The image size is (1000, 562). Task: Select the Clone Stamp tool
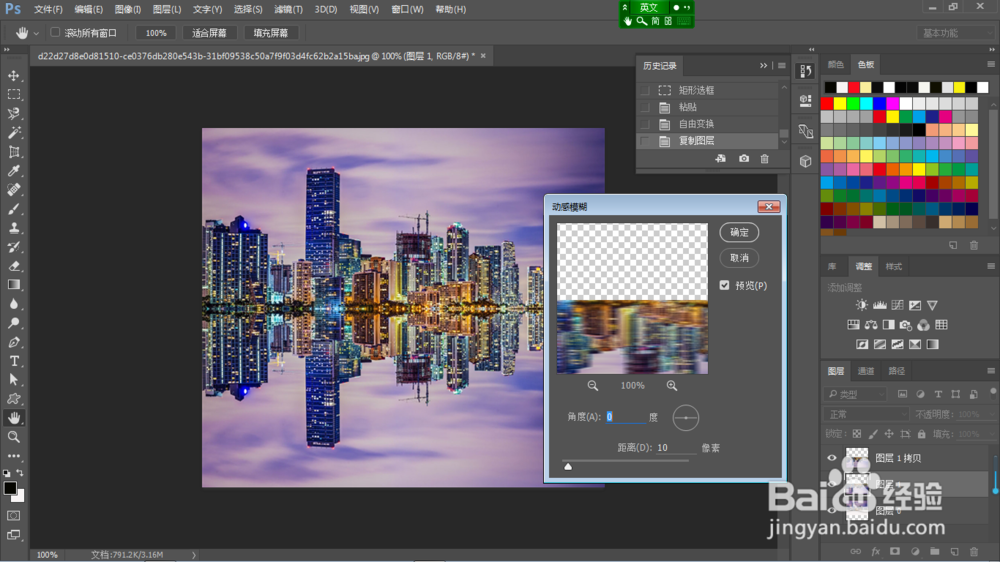(x=13, y=228)
